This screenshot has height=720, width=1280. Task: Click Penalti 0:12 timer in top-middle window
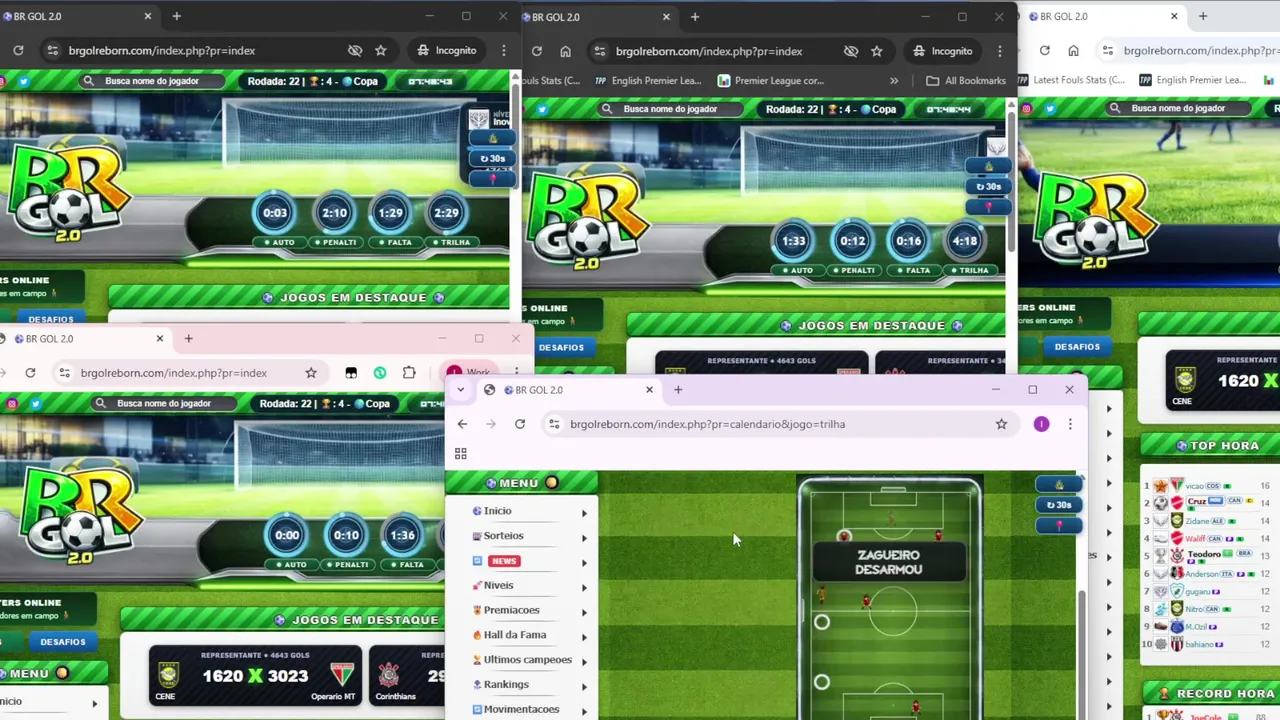click(853, 241)
